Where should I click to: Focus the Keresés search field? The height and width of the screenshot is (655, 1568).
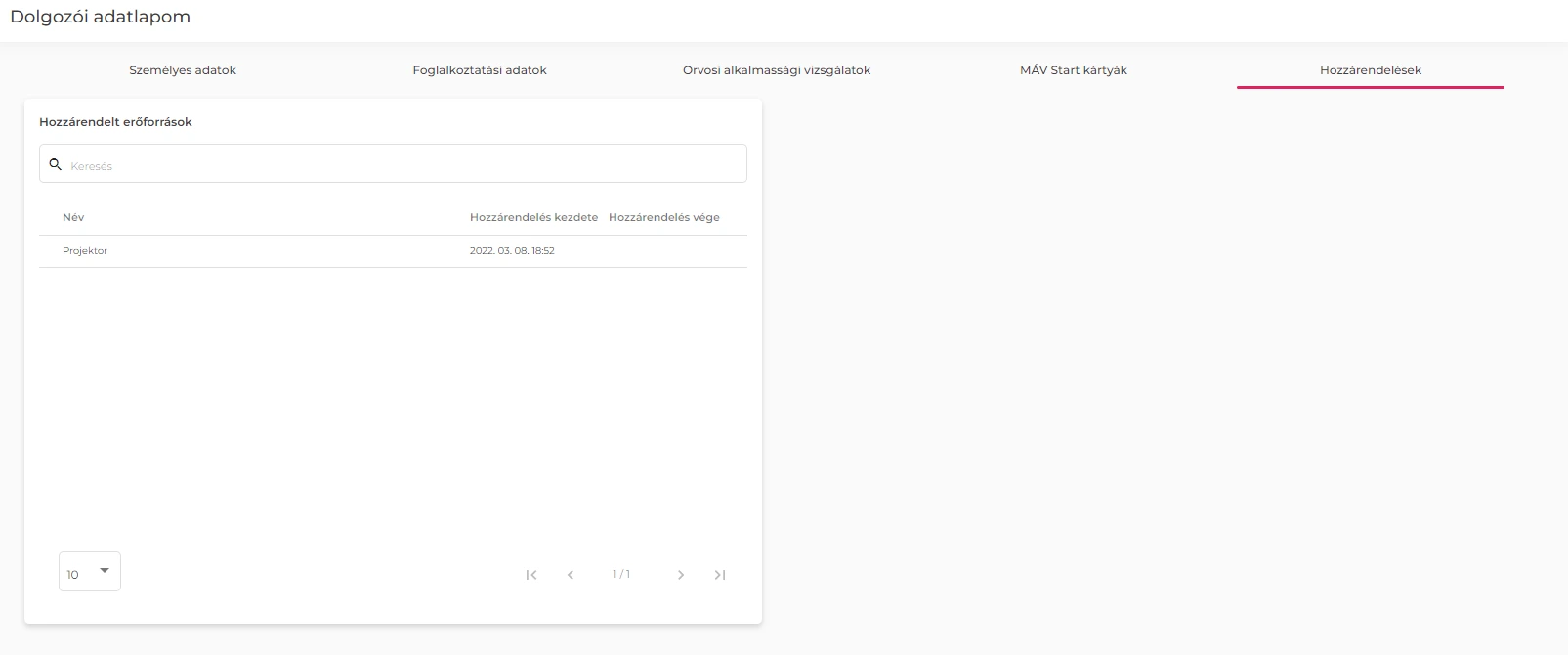(x=401, y=165)
